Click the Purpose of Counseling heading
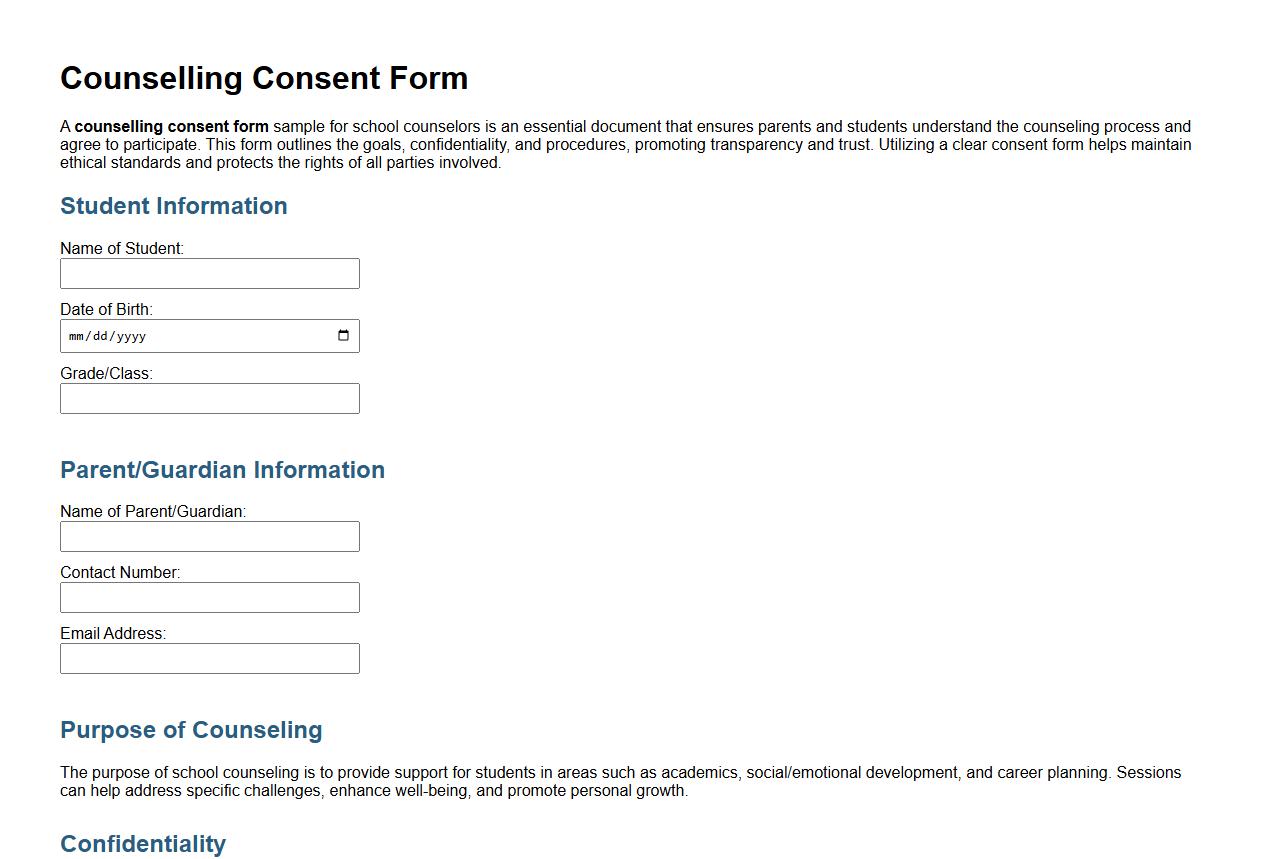This screenshot has height=859, width=1263. tap(191, 730)
